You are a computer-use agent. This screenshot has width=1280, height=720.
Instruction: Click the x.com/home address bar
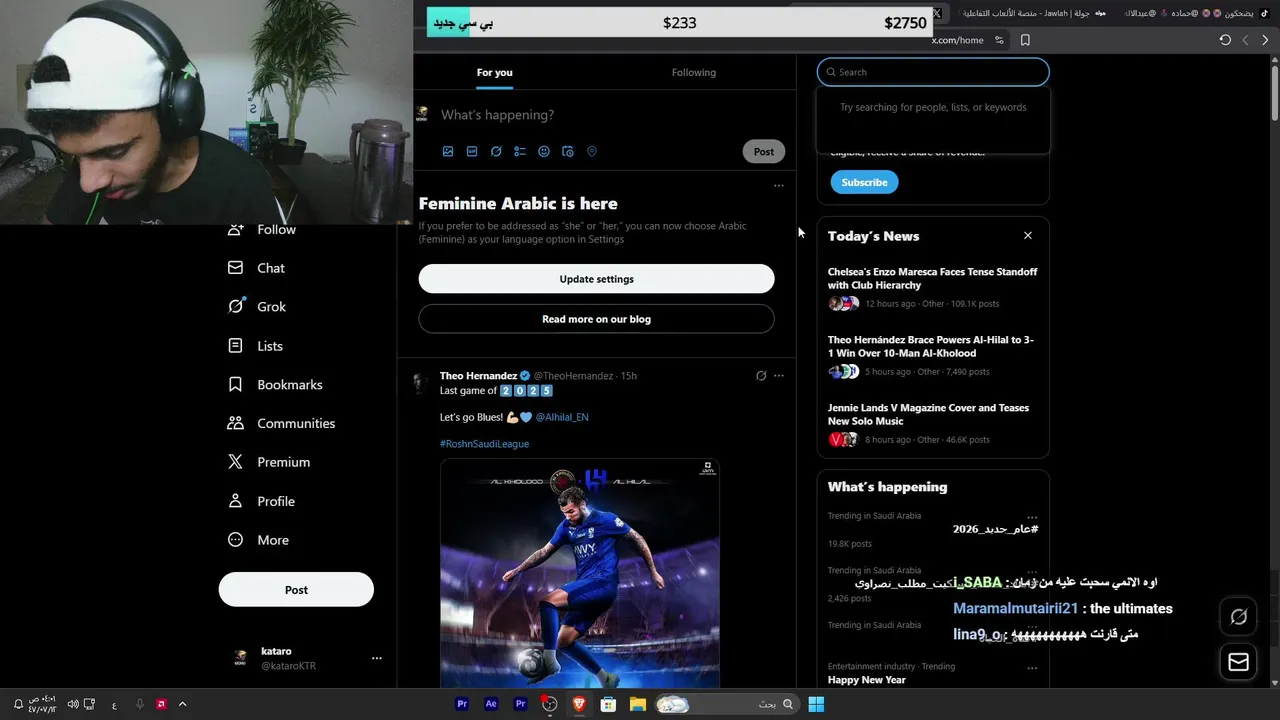pyautogui.click(x=957, y=40)
